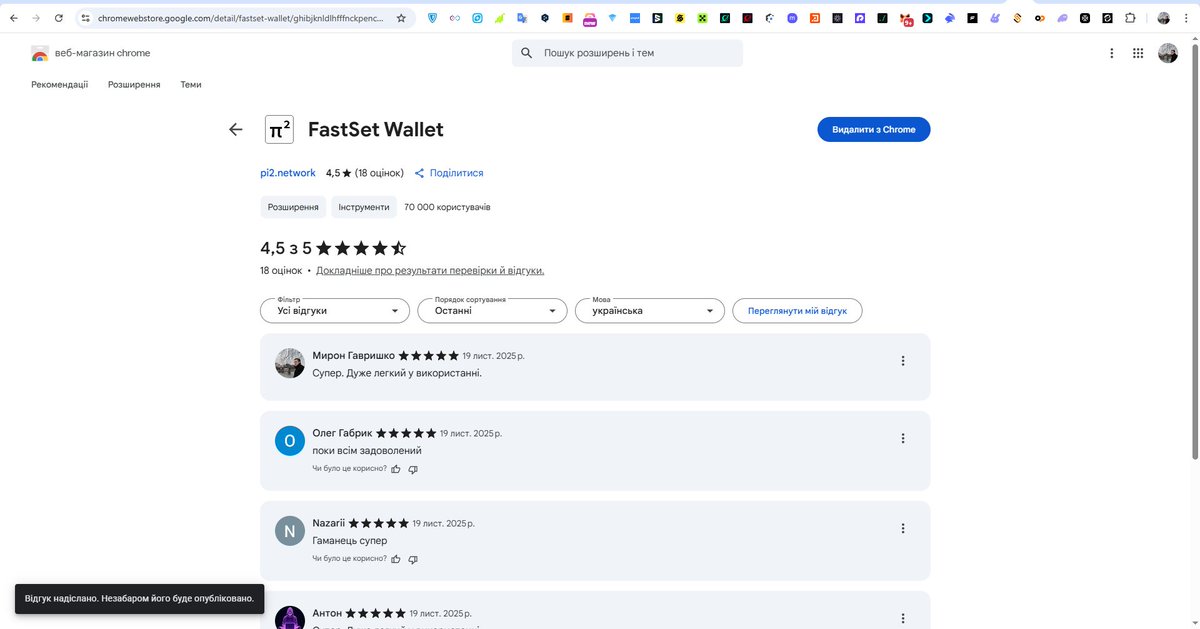1200x629 pixels.
Task: Open the FastSet Wallet π² extension logo
Action: (x=279, y=129)
